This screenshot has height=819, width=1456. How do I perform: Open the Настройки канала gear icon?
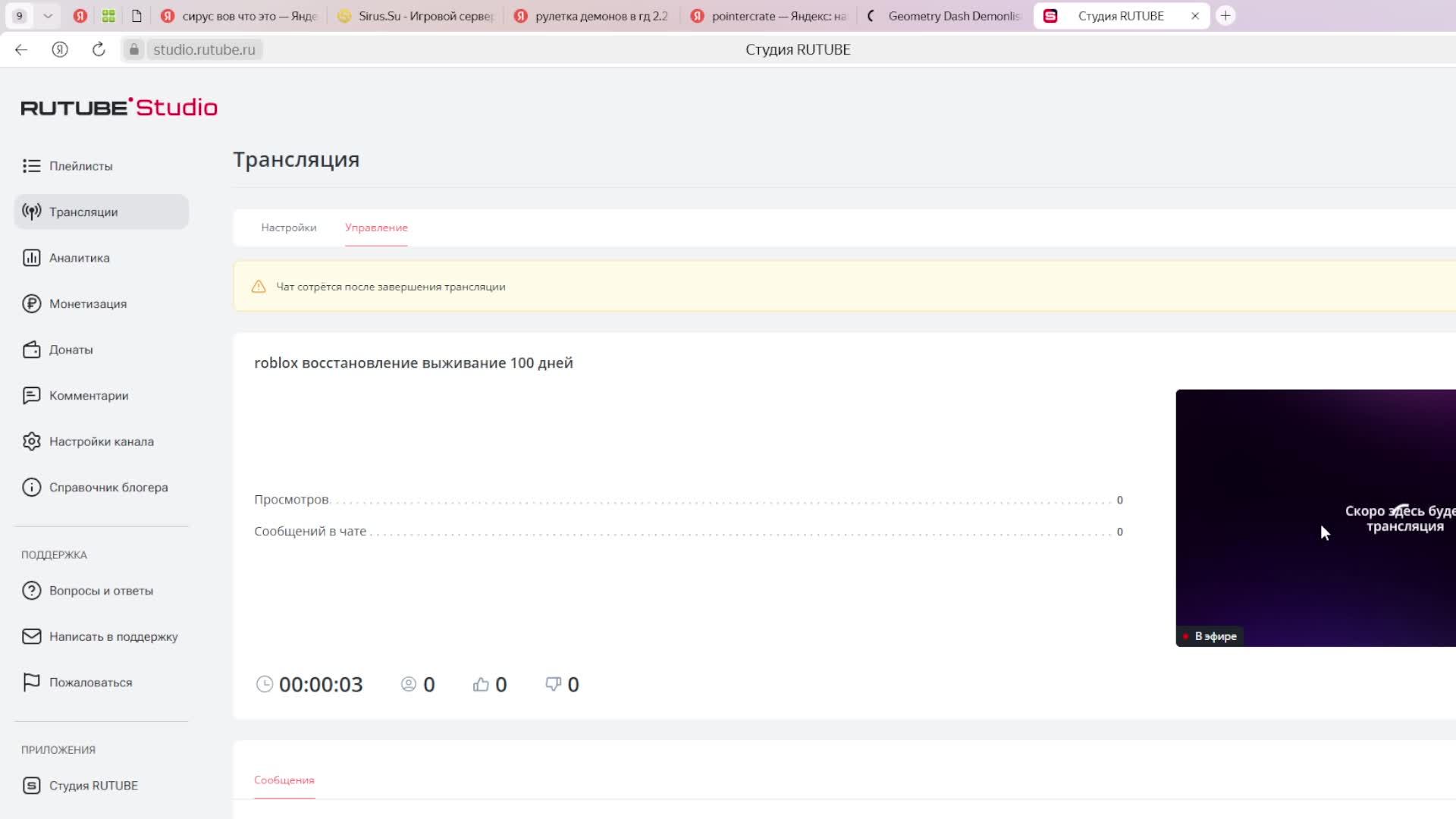(31, 441)
